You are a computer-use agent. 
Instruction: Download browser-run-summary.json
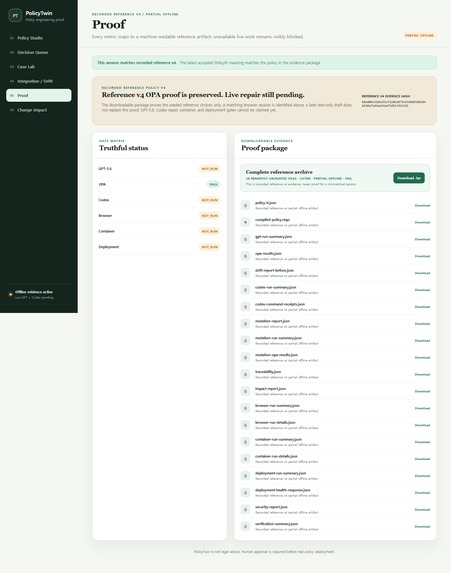pyautogui.click(x=422, y=408)
